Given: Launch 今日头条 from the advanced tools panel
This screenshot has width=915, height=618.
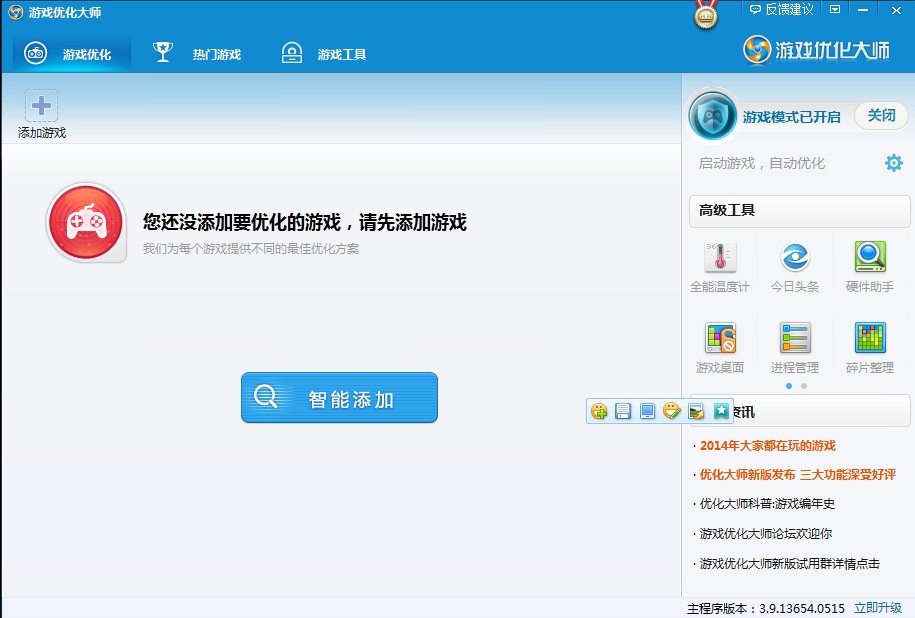Looking at the screenshot, I should (794, 265).
